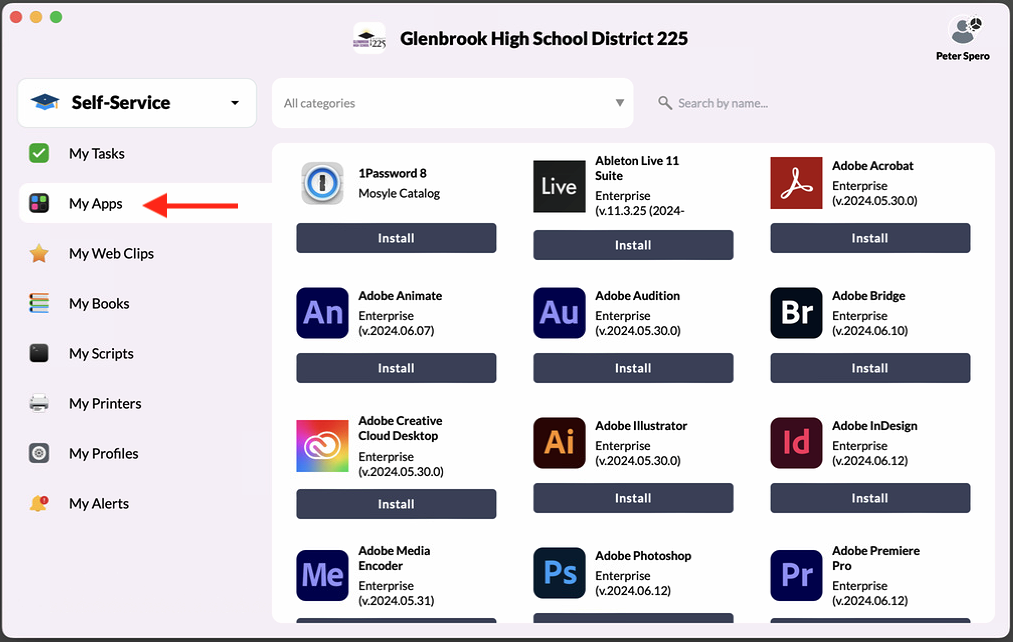Install Ableton Live 11 Suite
Image resolution: width=1013 pixels, height=642 pixels.
click(633, 245)
